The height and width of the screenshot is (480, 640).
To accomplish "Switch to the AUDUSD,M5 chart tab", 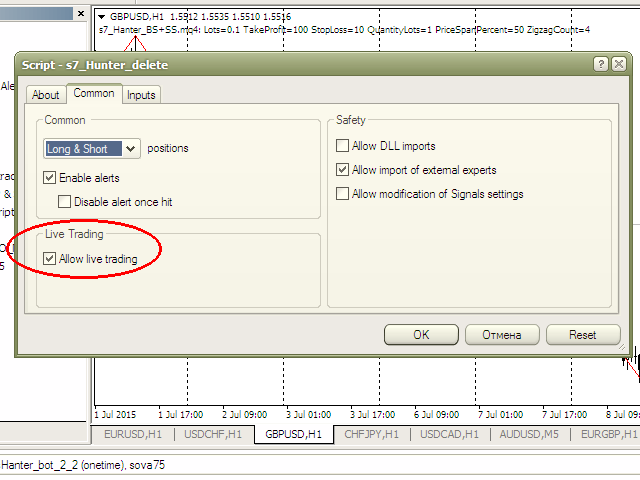I will pyautogui.click(x=529, y=434).
